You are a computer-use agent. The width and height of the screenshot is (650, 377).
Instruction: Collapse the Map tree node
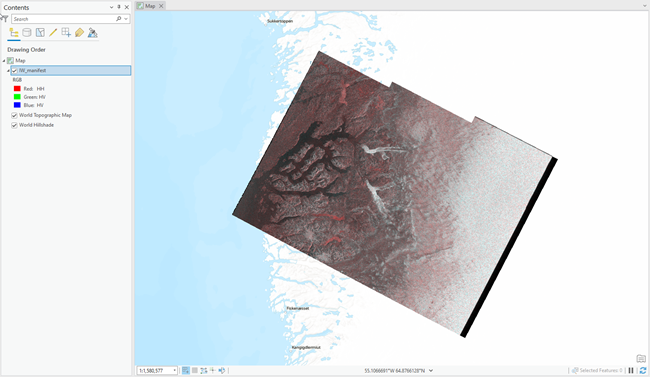[x=4, y=61]
